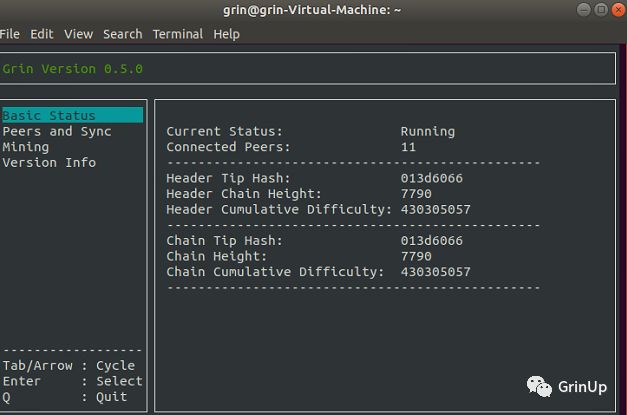The image size is (627, 415).
Task: Select Peers and Sync in sidebar
Action: [57, 131]
